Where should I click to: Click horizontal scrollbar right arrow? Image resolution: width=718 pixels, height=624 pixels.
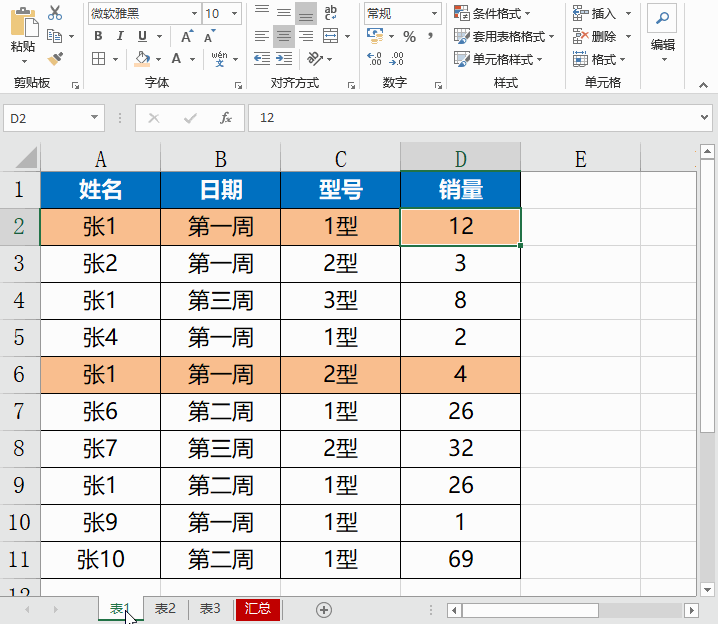[x=691, y=610]
